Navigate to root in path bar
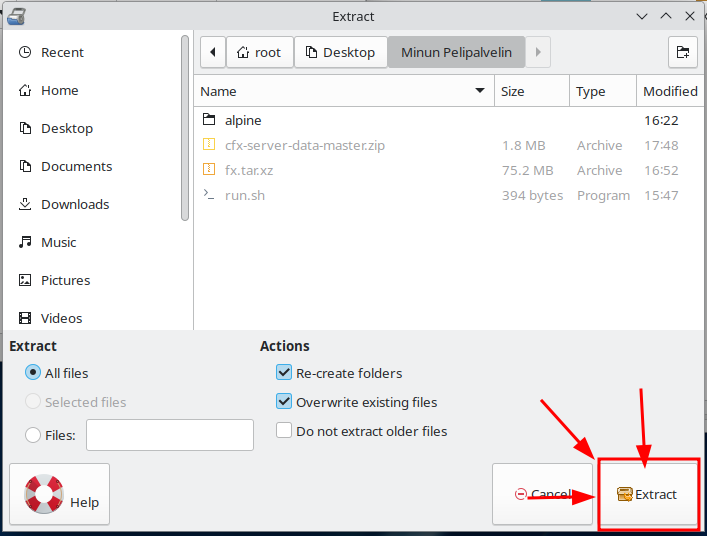This screenshot has height=536, width=707. pyautogui.click(x=260, y=53)
